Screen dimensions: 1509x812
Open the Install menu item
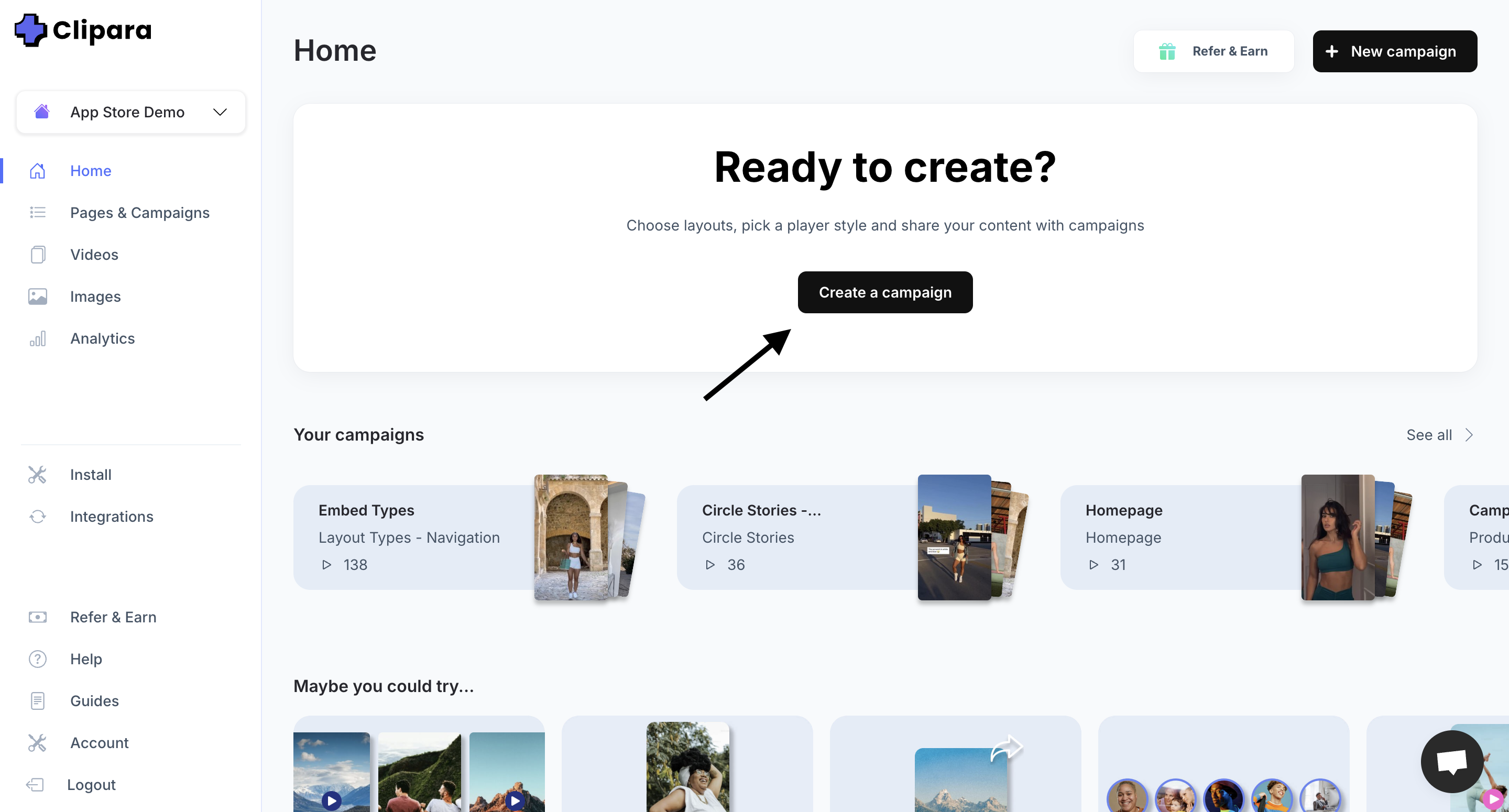(91, 475)
